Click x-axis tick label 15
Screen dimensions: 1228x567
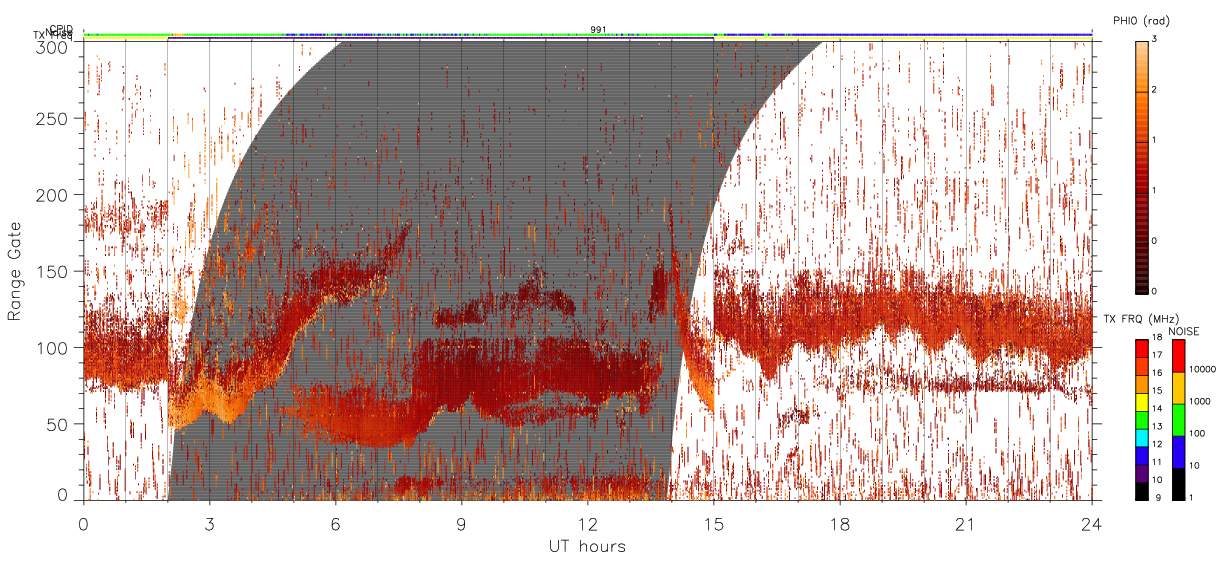713,524
